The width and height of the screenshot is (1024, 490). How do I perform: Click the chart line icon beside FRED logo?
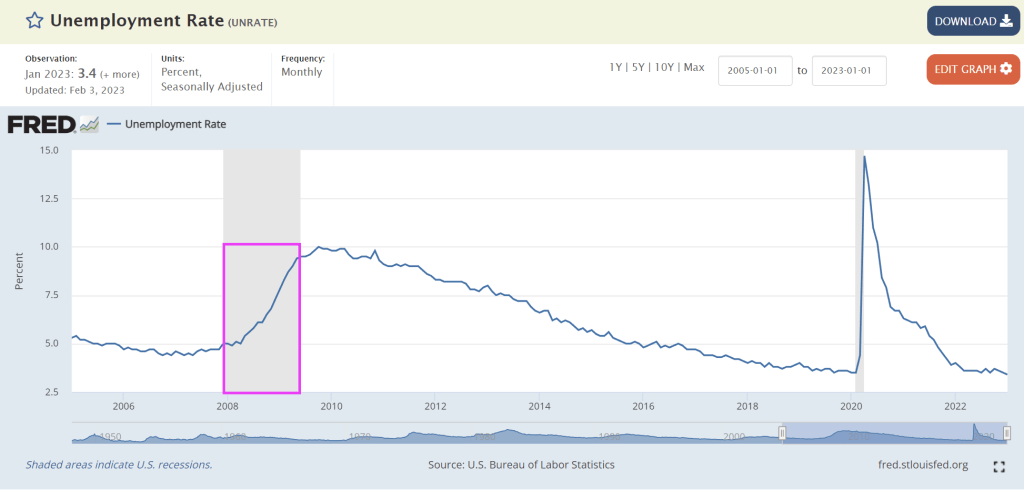[90, 125]
